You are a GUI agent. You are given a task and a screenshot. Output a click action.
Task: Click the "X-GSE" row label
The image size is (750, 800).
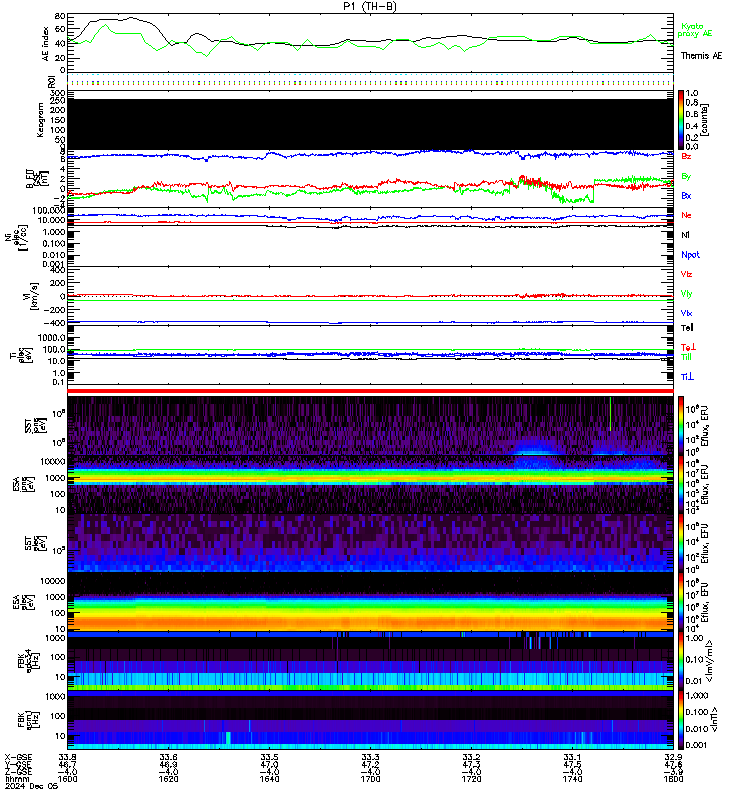tap(18, 757)
